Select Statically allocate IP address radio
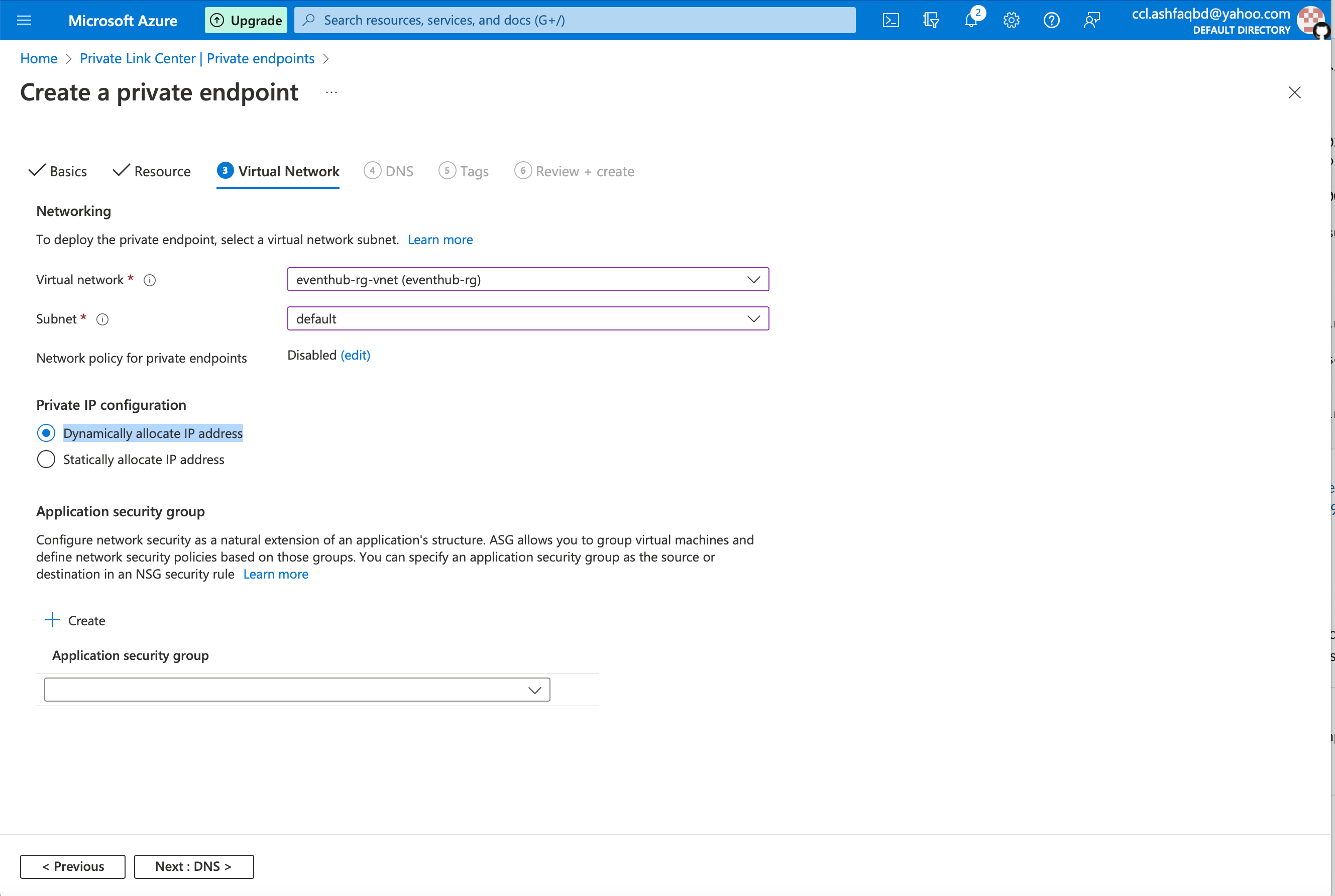 (46, 460)
